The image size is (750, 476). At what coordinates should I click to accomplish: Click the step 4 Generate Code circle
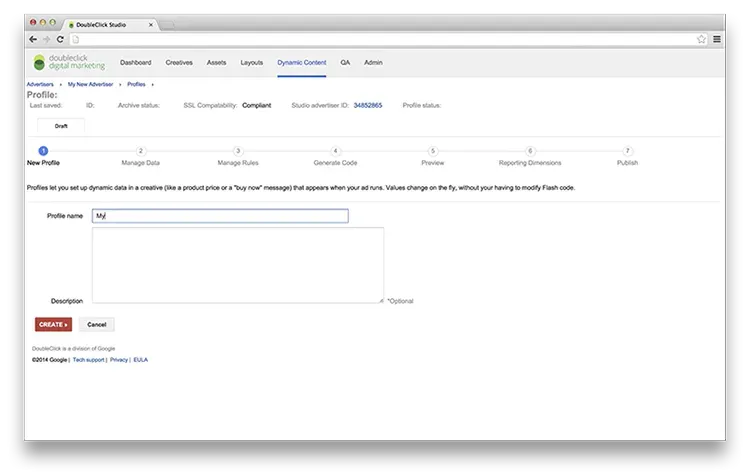tap(336, 151)
